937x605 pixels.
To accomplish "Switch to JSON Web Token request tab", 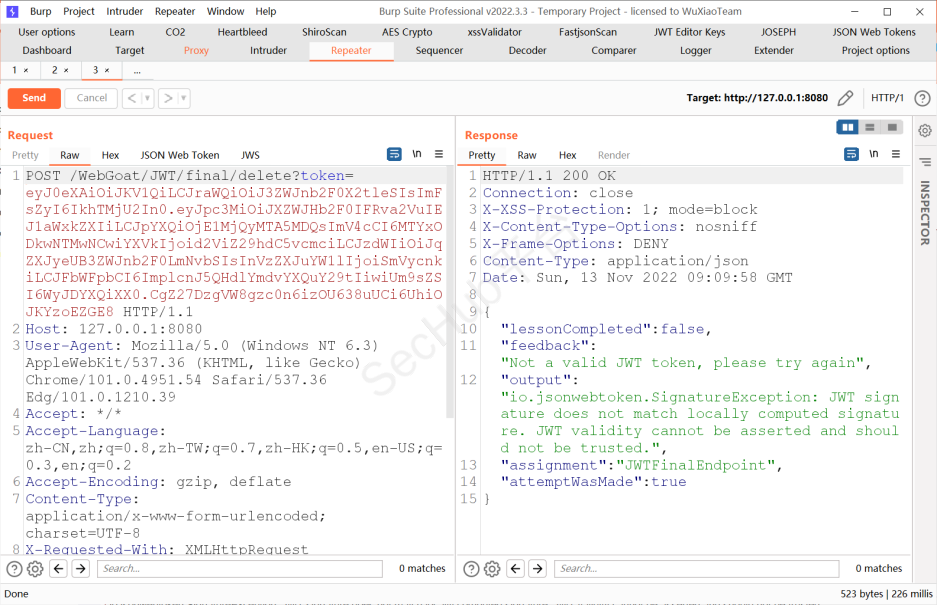I will [x=179, y=155].
